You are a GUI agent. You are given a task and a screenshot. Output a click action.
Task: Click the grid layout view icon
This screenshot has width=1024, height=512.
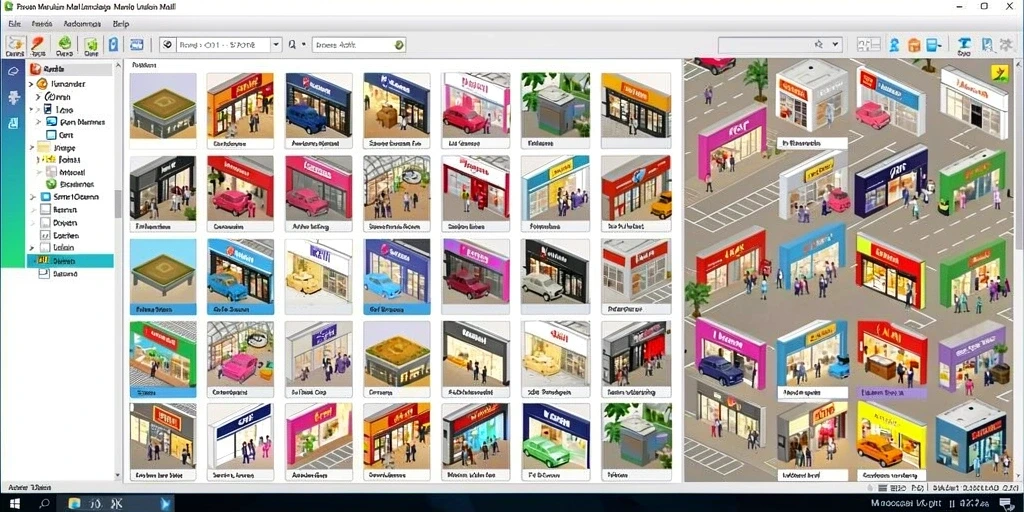[x=869, y=44]
